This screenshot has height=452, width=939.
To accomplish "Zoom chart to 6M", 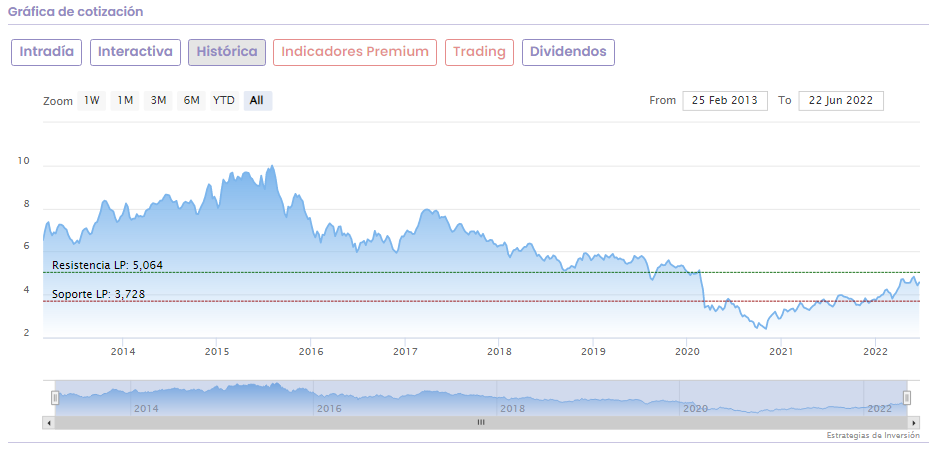I will click(191, 100).
